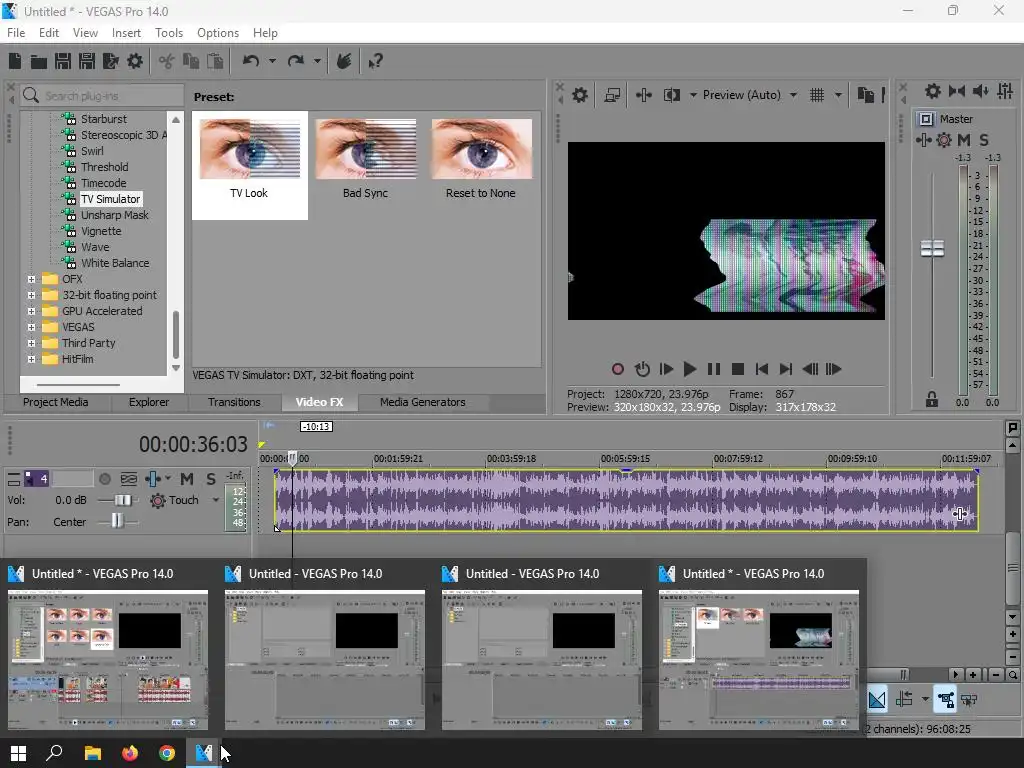The image size is (1024, 768).
Task: Open the Tools menu
Action: 168,33
